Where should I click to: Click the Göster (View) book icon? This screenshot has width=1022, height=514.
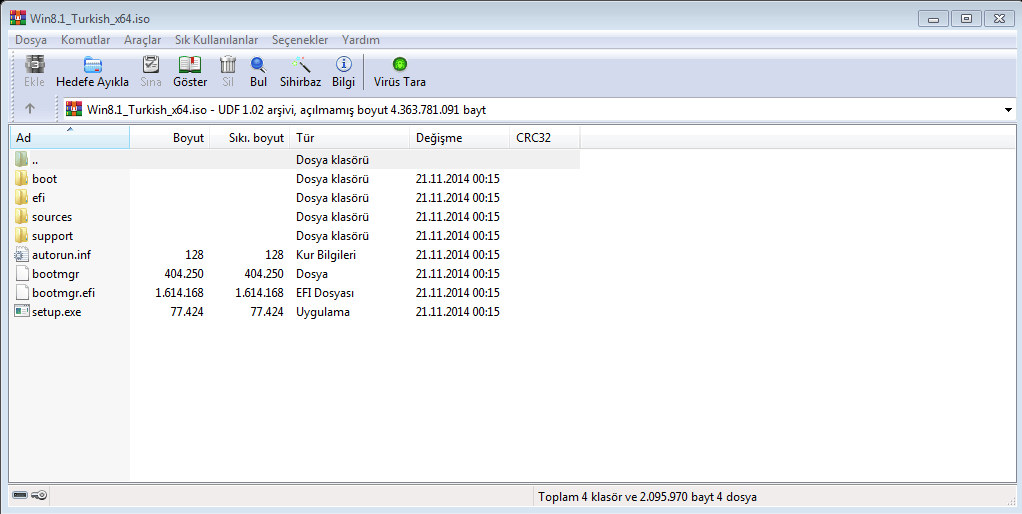(190, 64)
